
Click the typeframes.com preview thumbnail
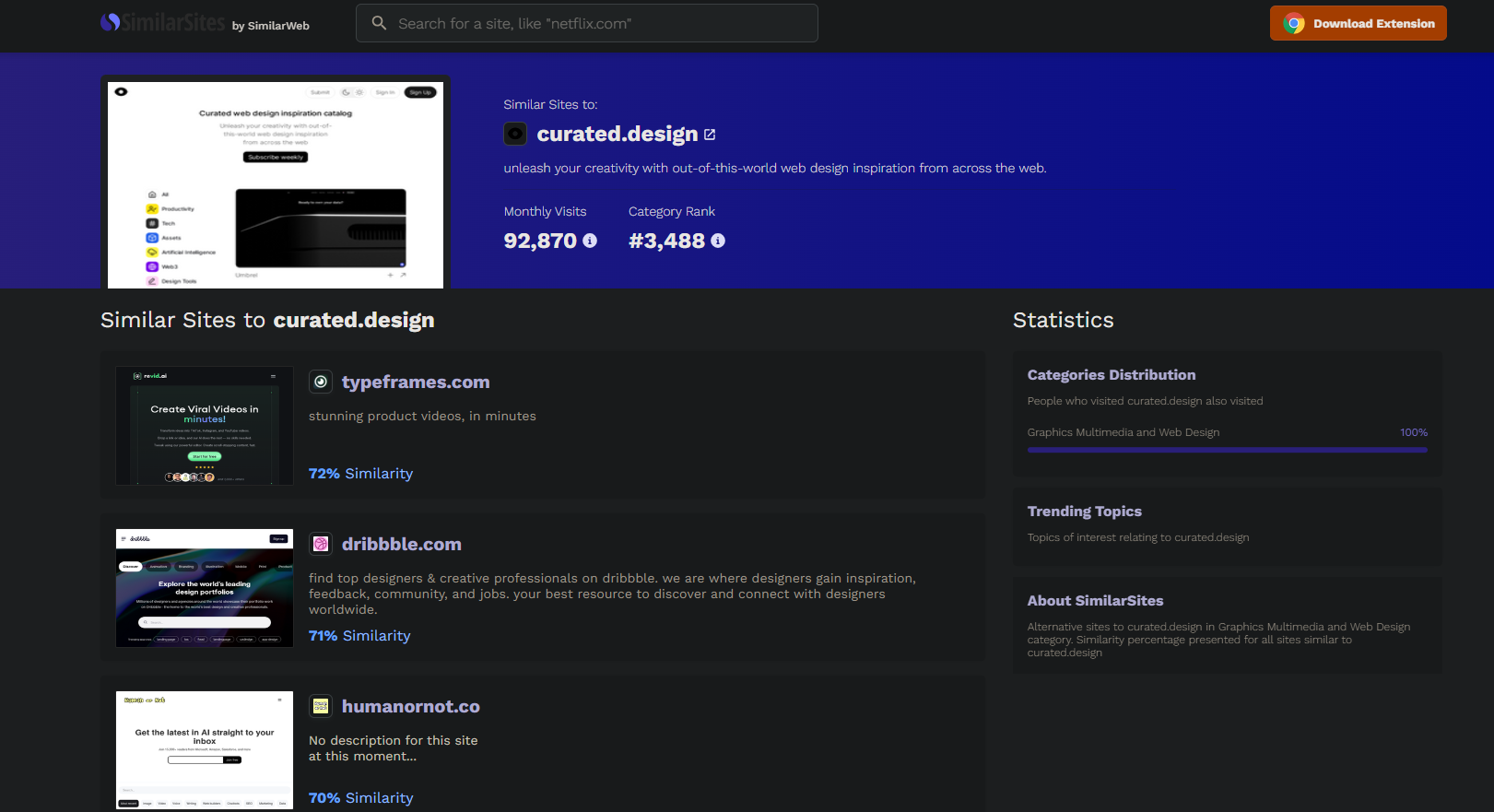(205, 426)
